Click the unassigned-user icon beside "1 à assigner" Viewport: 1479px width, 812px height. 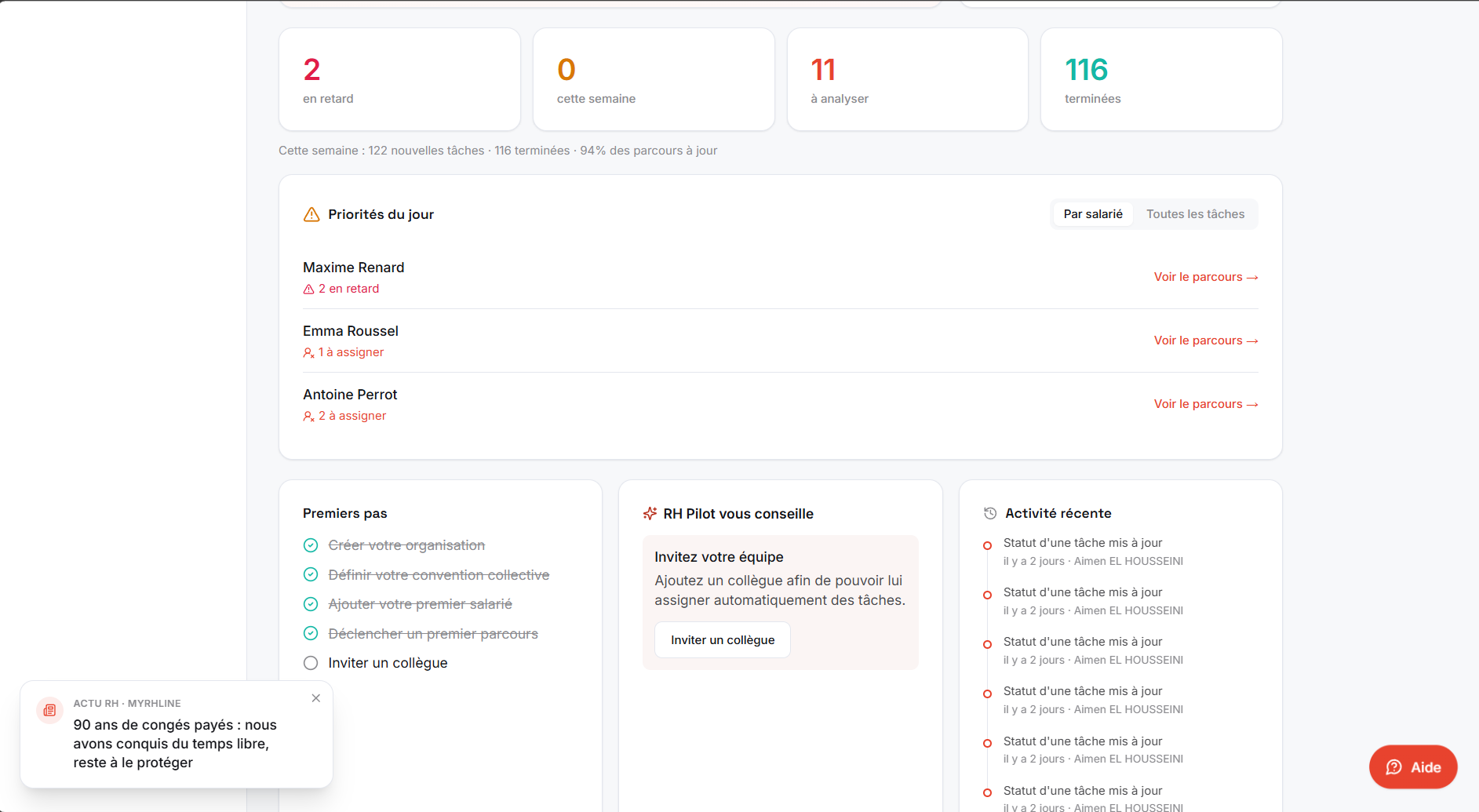(309, 353)
